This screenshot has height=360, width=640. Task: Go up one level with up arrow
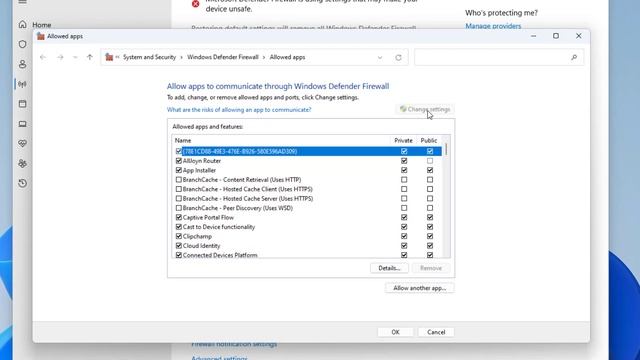[x=90, y=57]
